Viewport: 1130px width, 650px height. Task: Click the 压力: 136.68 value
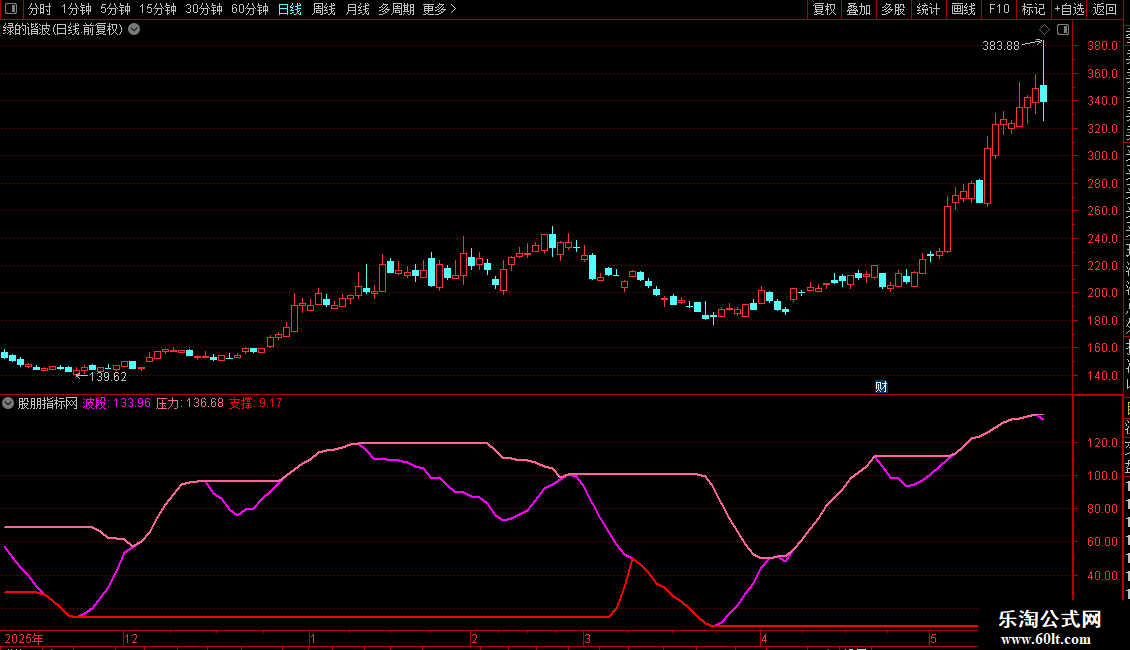point(190,404)
